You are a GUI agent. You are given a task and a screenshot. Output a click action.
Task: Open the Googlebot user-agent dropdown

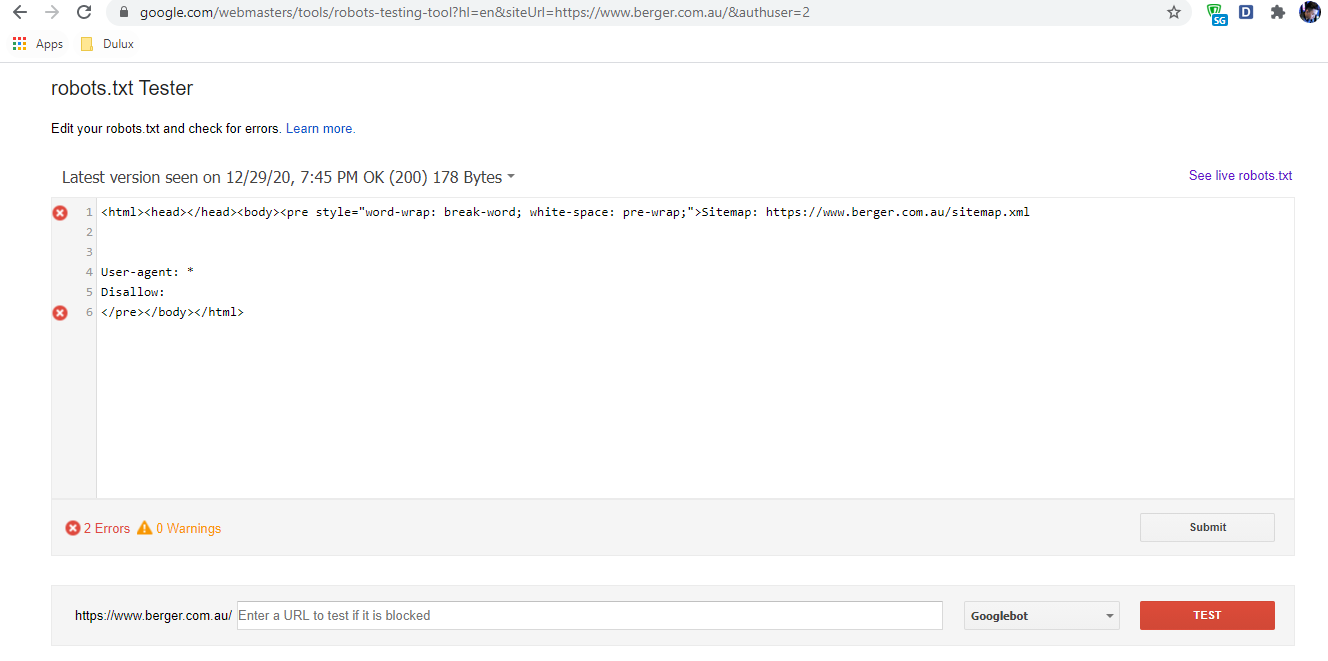pos(1041,616)
